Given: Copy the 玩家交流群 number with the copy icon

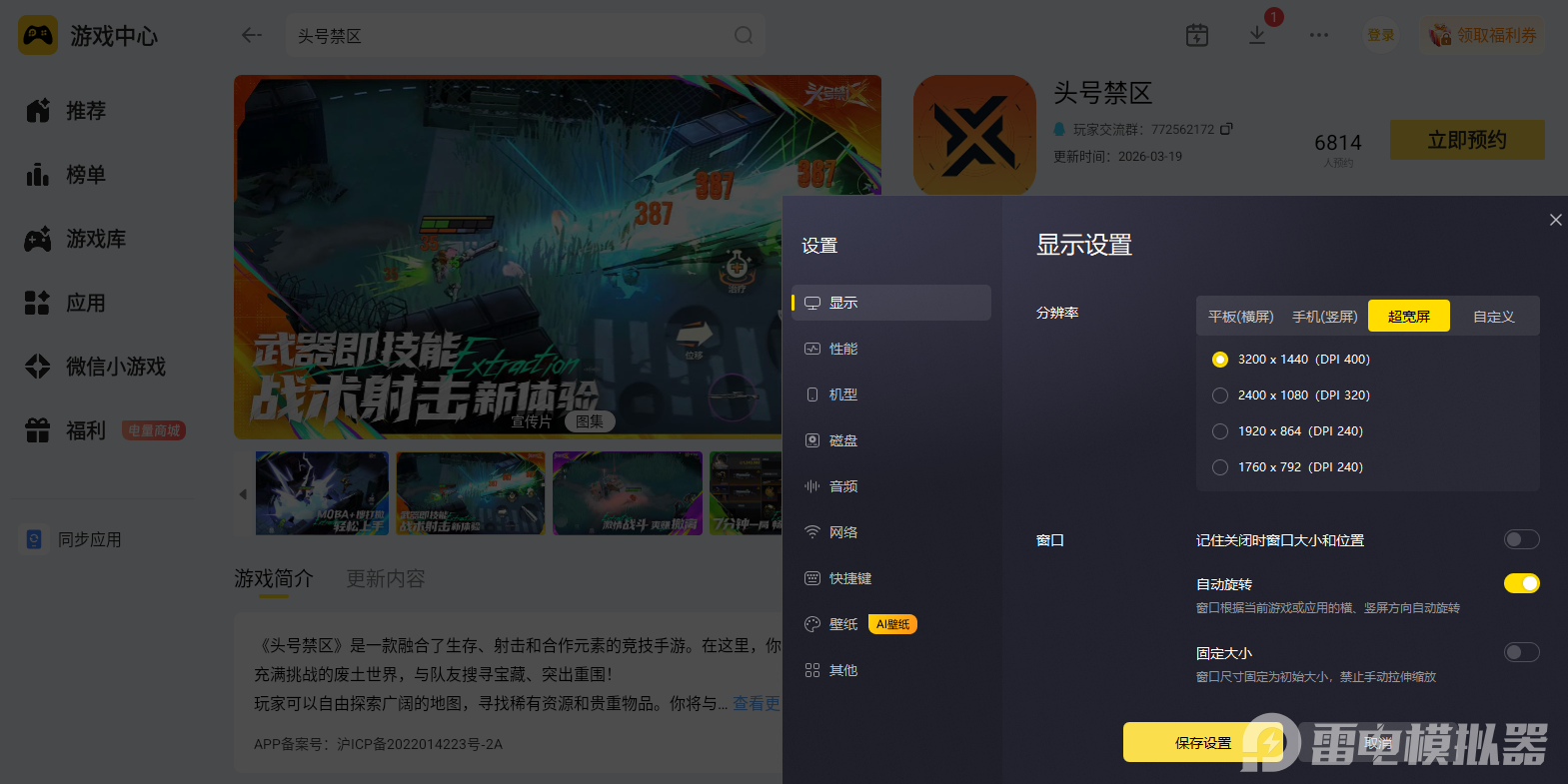Looking at the screenshot, I should click(x=1226, y=129).
